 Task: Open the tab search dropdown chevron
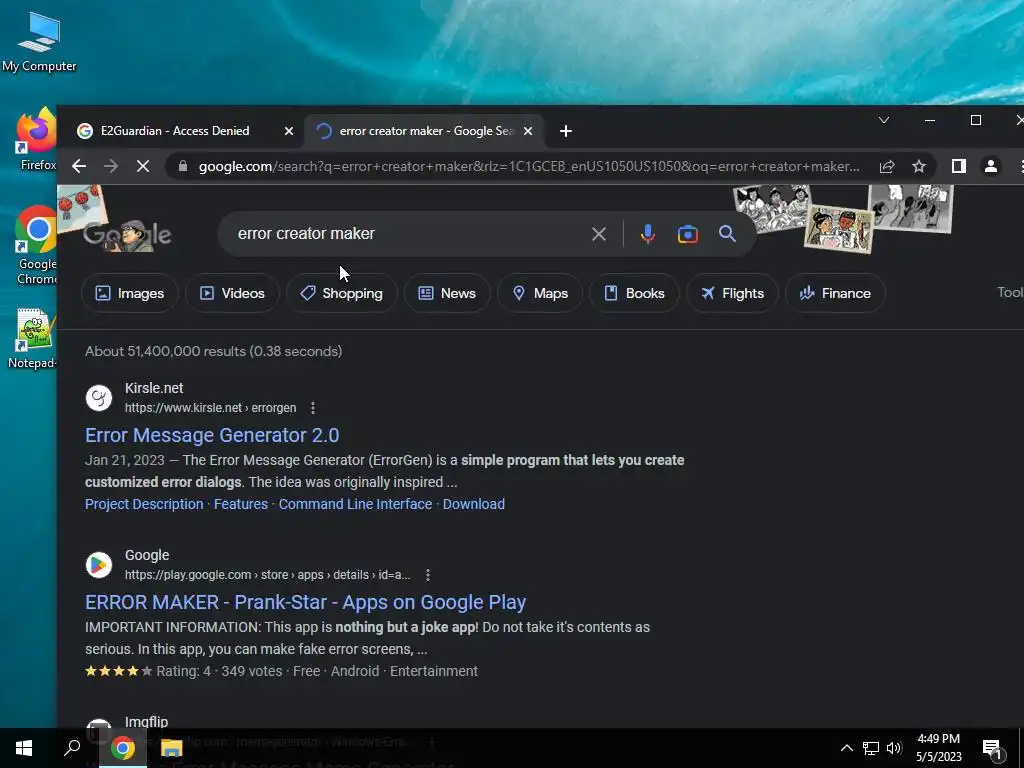884,120
